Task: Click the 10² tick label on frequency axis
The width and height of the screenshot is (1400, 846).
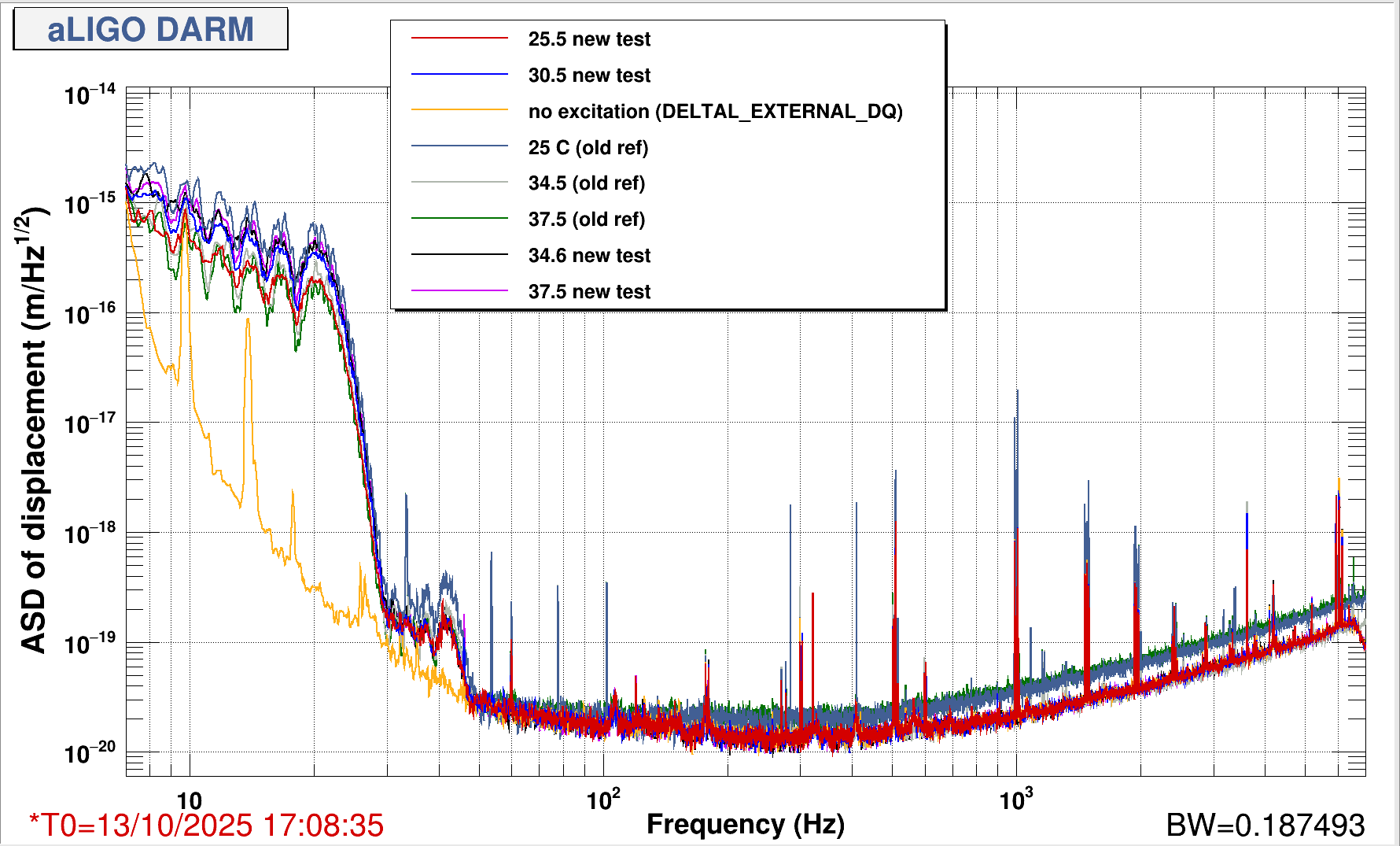Action: point(603,800)
